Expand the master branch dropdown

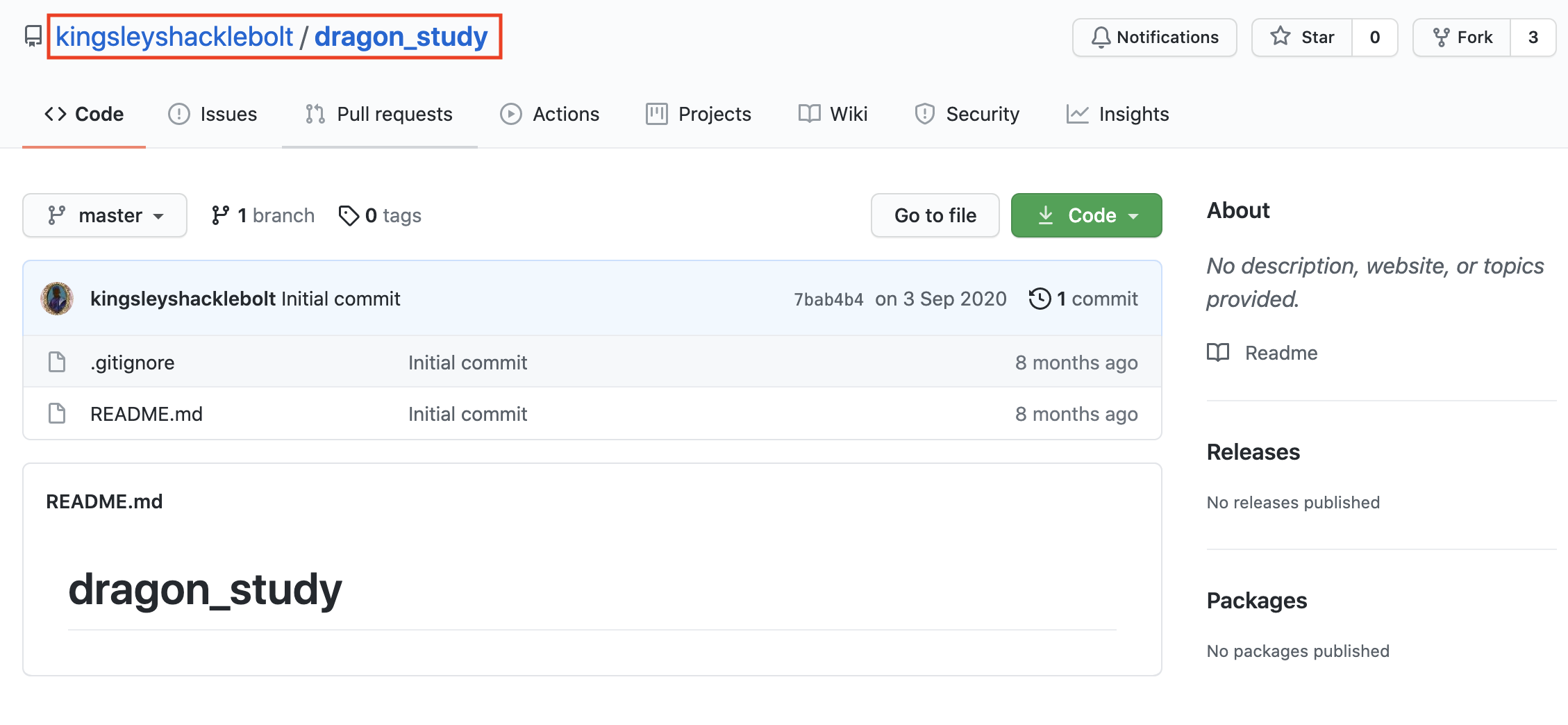tap(105, 215)
